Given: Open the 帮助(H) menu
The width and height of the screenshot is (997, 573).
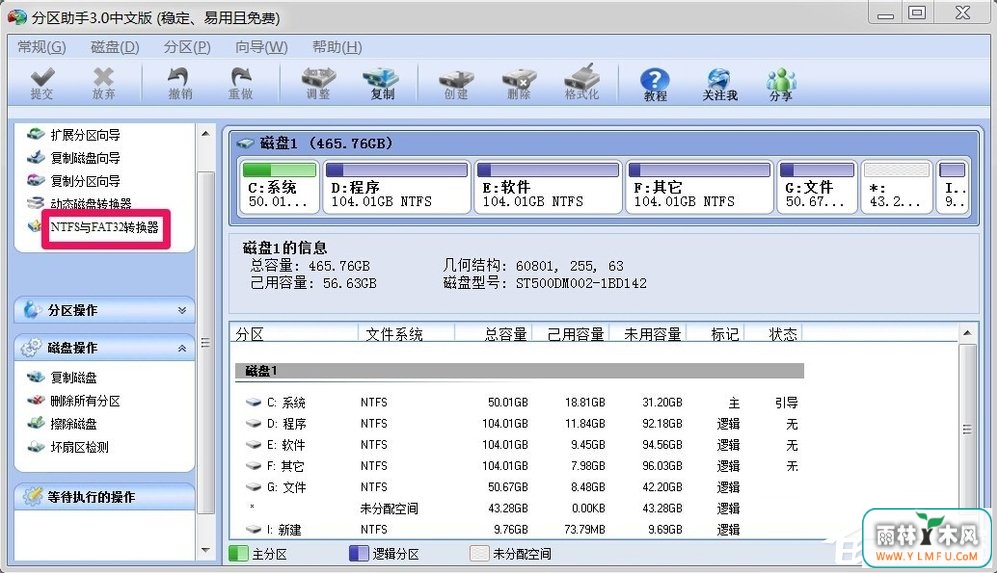Looking at the screenshot, I should point(337,47).
